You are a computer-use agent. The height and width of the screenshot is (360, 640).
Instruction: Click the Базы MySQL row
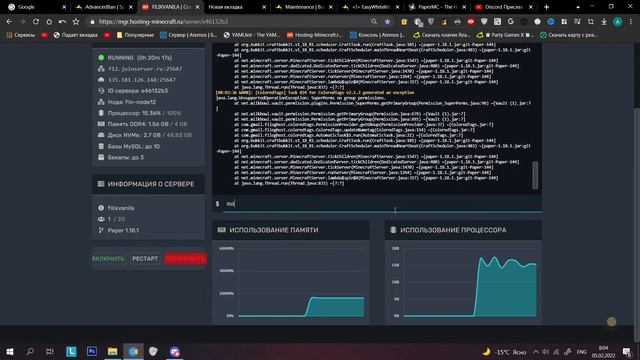coord(129,146)
